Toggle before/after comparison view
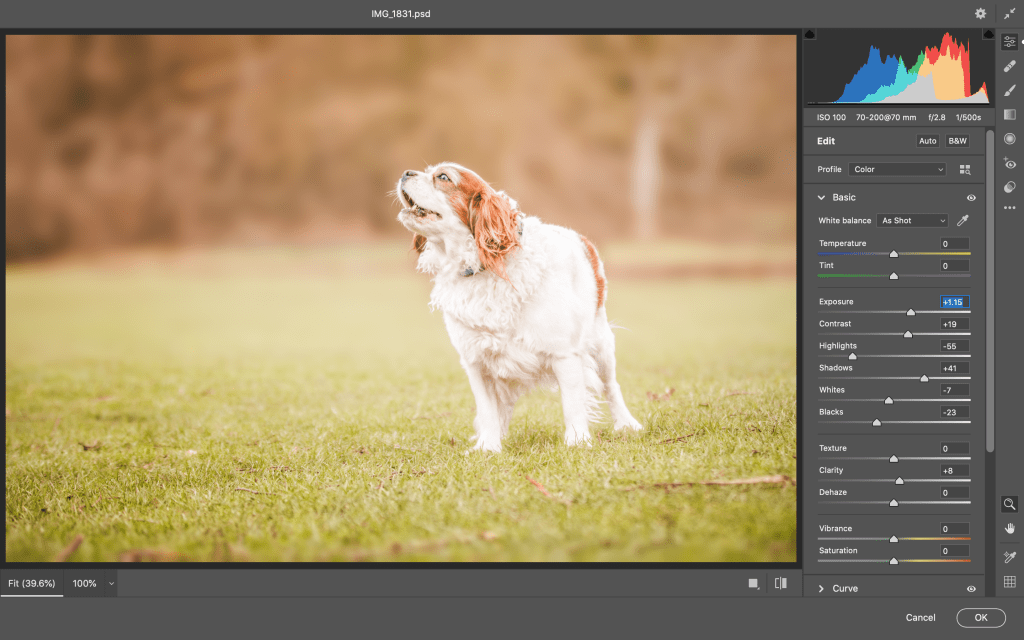Viewport: 1024px width, 640px height. tap(780, 583)
